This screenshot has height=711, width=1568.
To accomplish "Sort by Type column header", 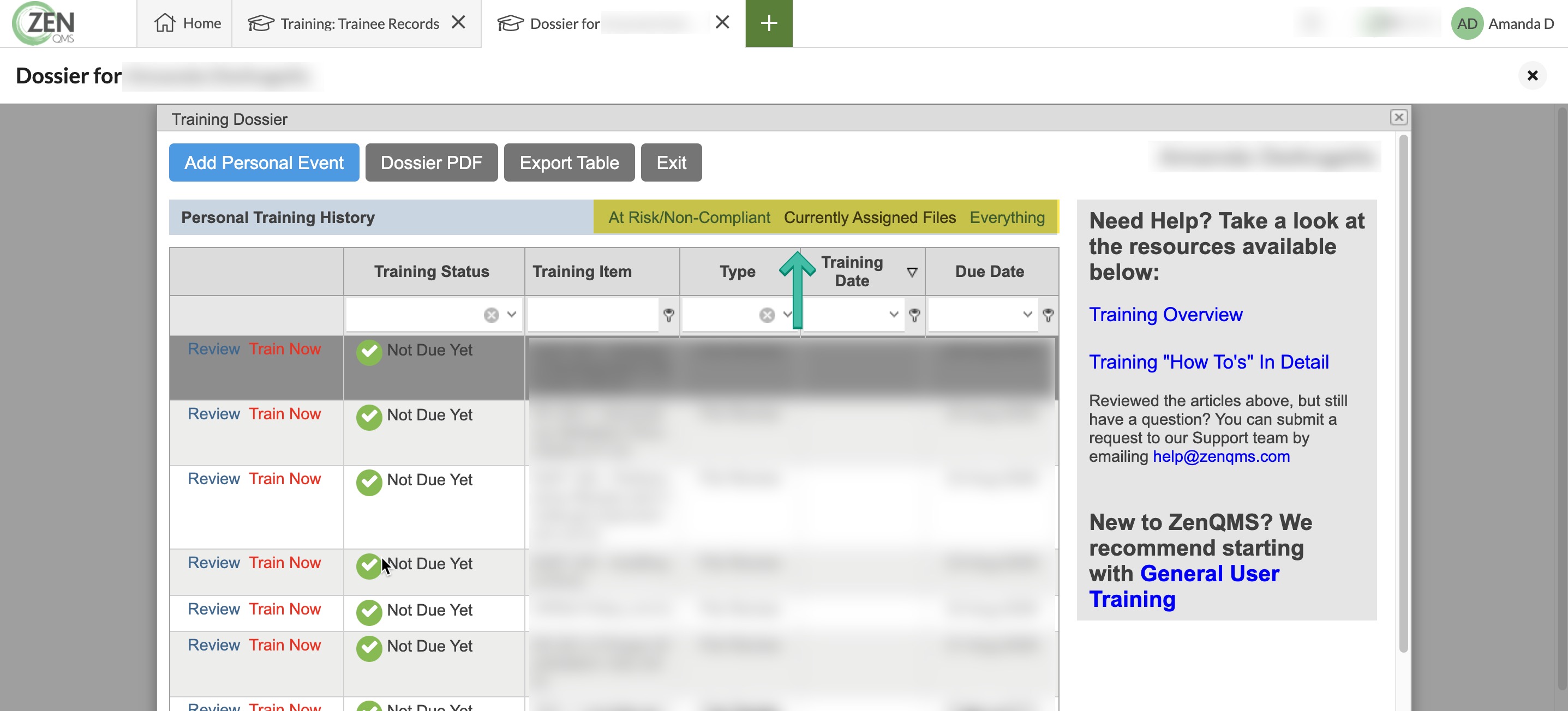I will (x=737, y=272).
